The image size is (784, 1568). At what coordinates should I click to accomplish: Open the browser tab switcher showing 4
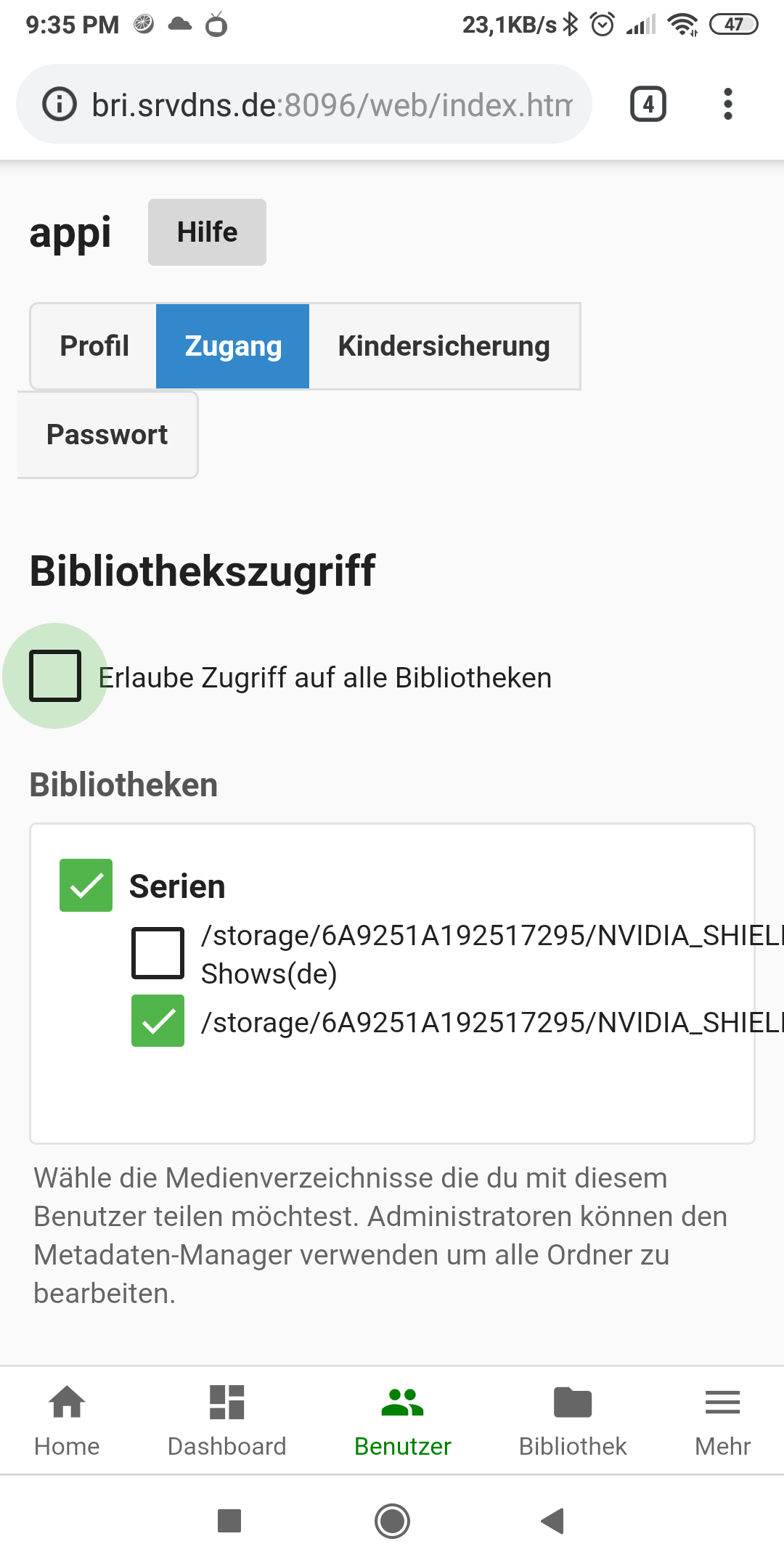coord(648,104)
